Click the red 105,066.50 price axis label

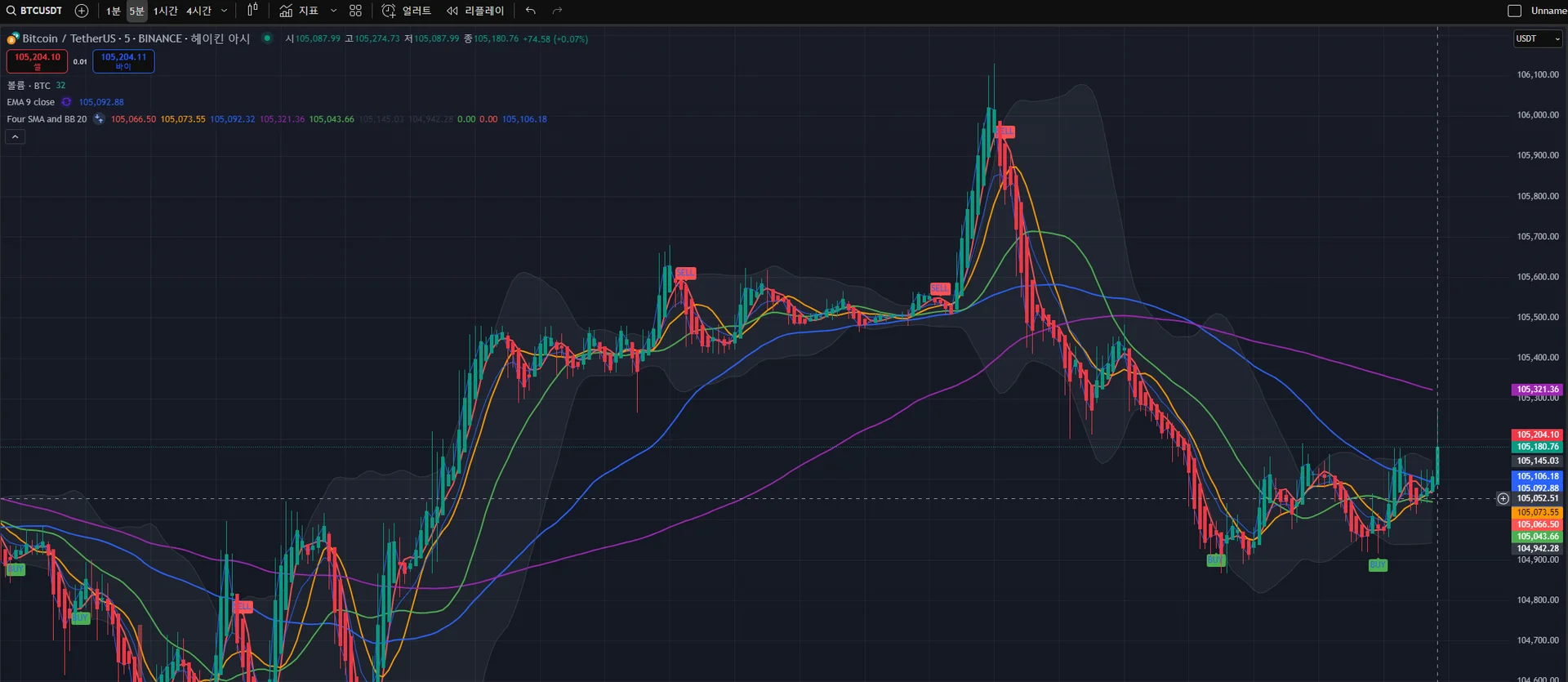[1538, 524]
